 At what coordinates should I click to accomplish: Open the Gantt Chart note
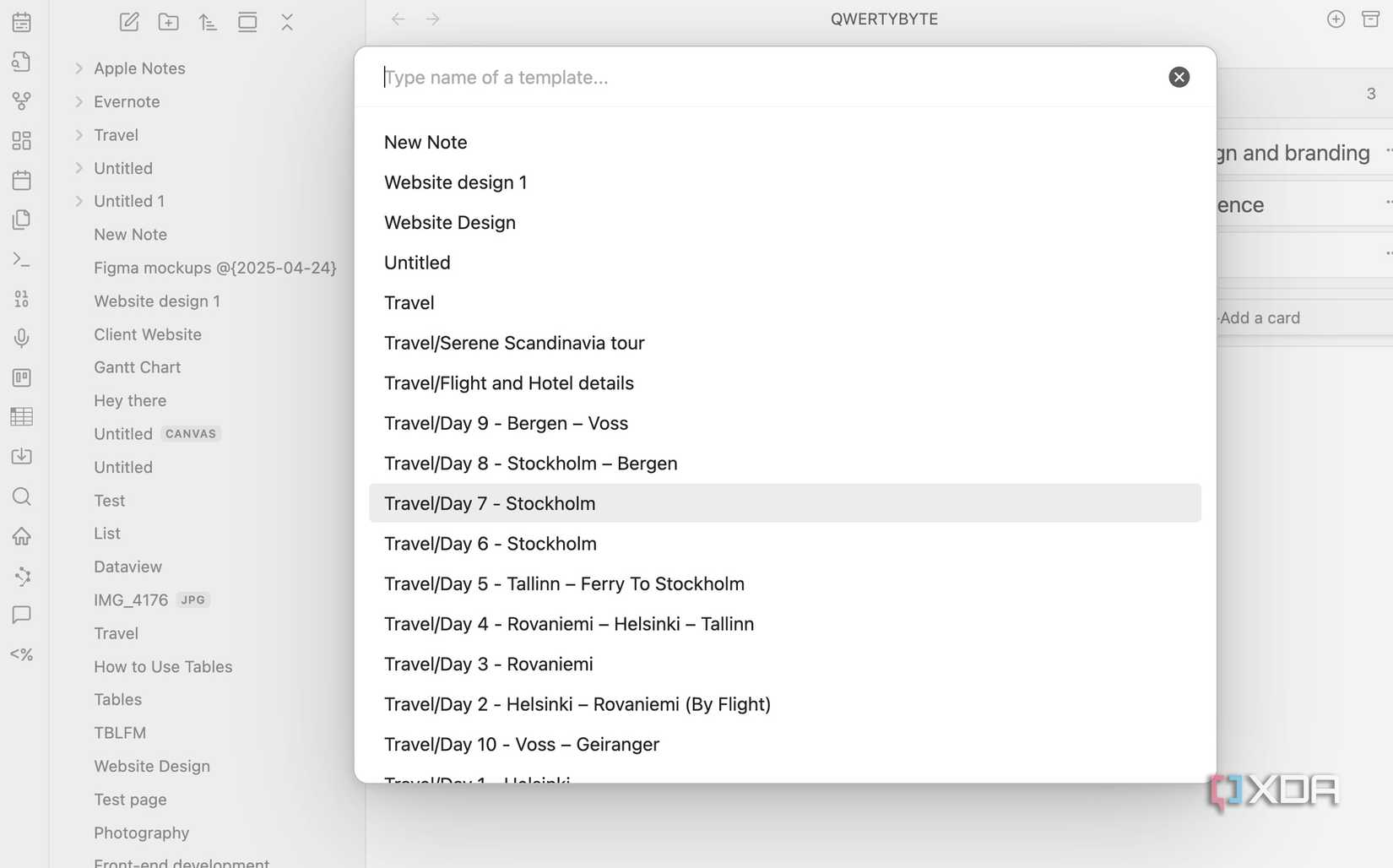tap(137, 367)
